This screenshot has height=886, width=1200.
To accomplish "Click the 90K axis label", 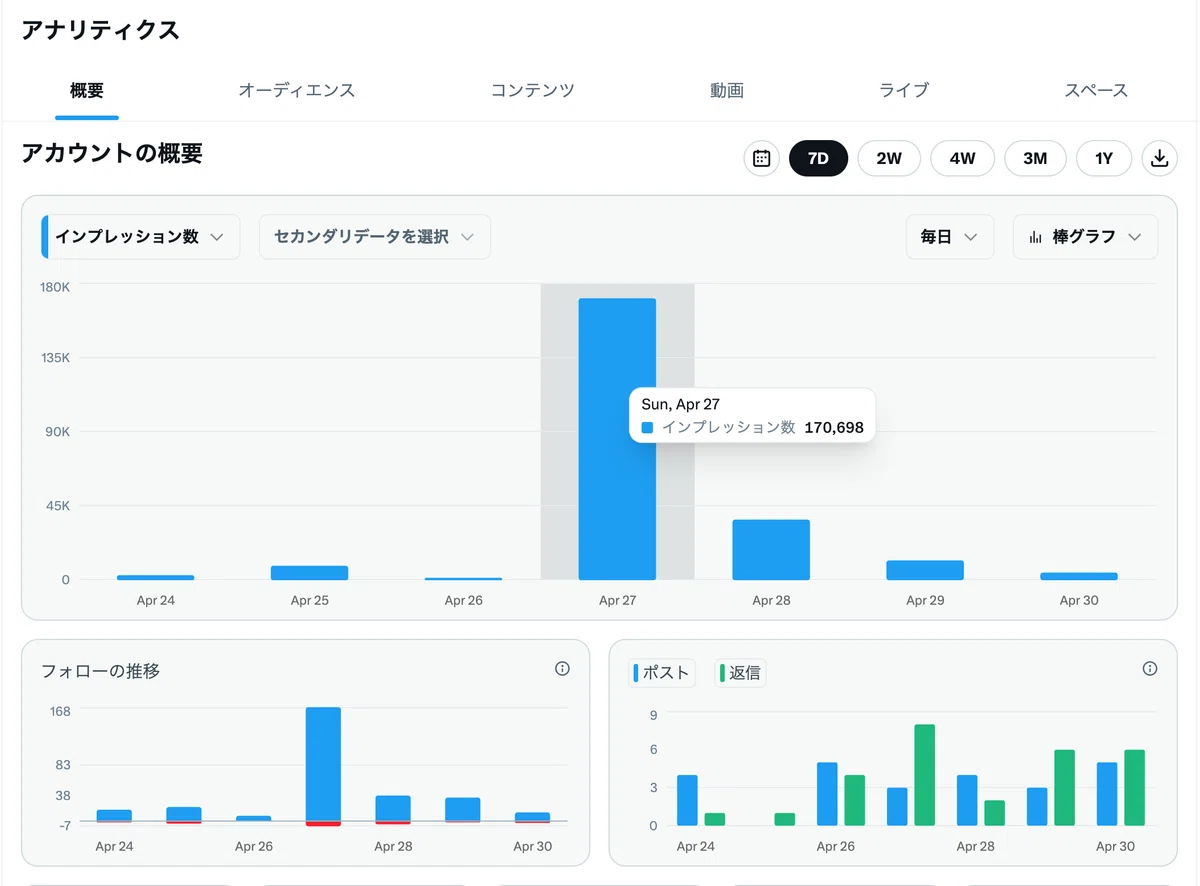I will (58, 432).
